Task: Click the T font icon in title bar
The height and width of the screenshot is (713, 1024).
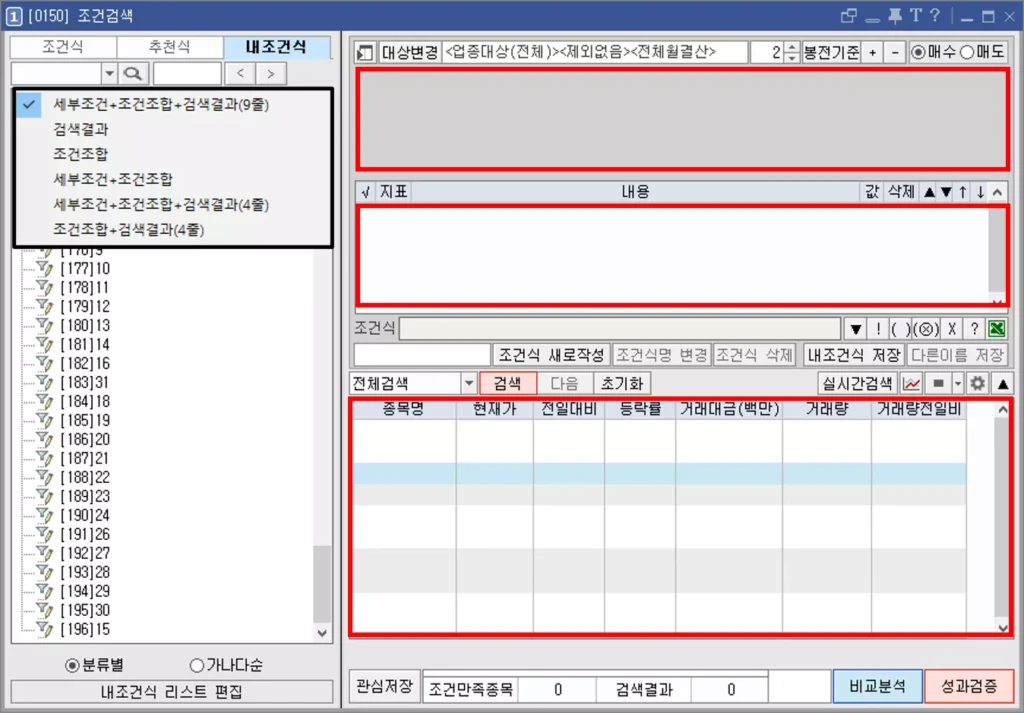Action: pos(916,16)
